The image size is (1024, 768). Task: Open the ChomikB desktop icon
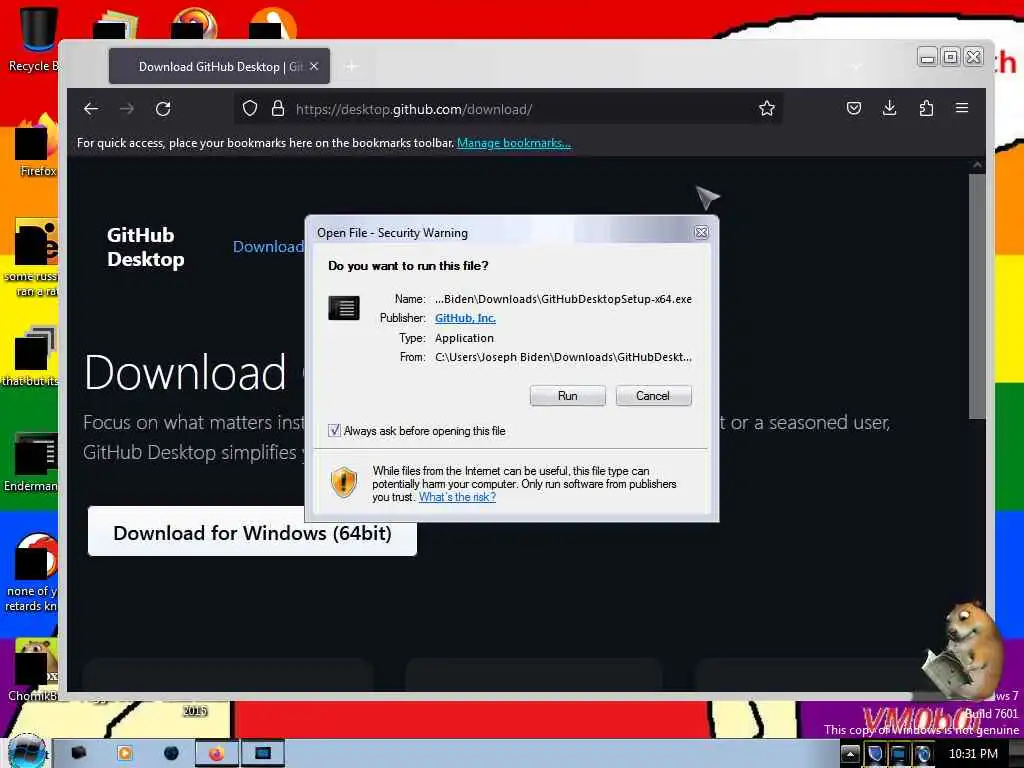33,671
